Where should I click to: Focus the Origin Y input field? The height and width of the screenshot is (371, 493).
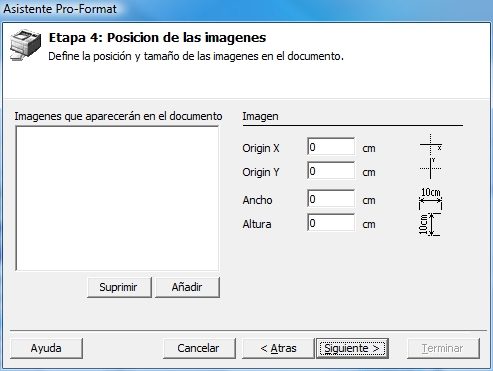pyautogui.click(x=331, y=171)
